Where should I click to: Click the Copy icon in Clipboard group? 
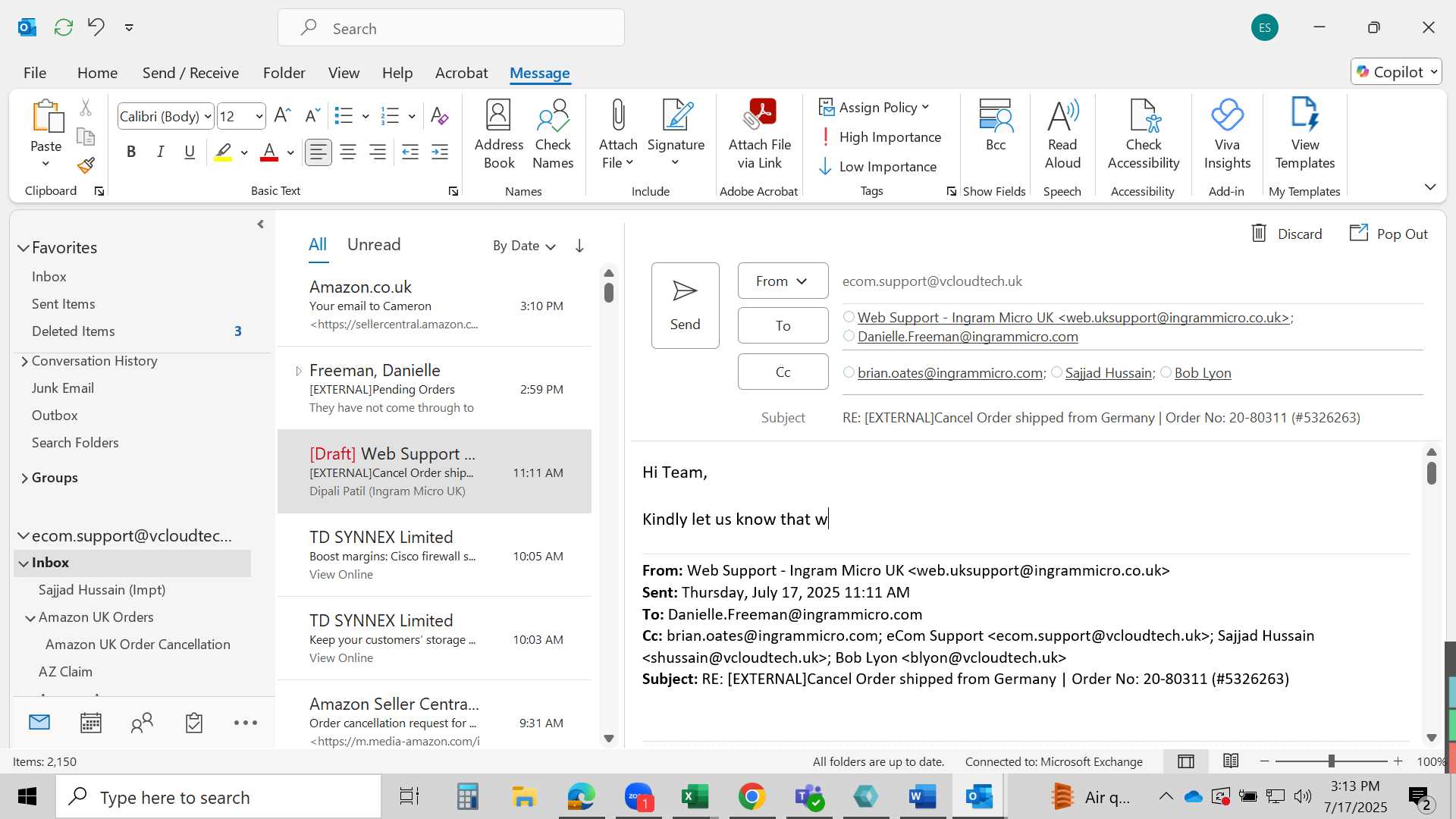(x=86, y=136)
